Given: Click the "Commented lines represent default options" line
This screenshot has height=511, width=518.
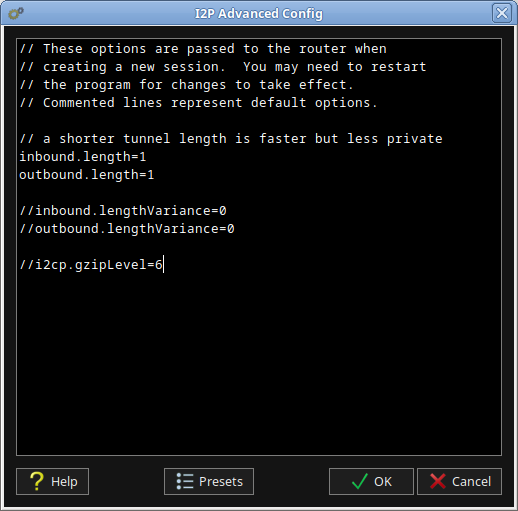Looking at the screenshot, I should click(x=198, y=103).
